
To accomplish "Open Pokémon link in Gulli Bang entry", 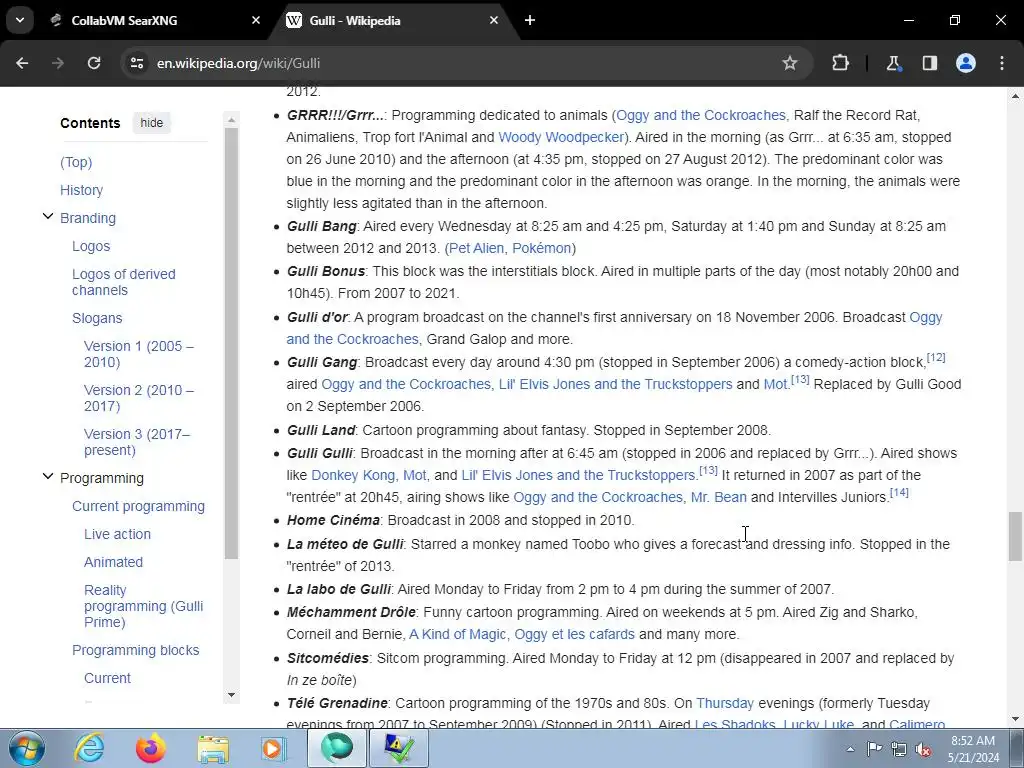I will point(541,248).
